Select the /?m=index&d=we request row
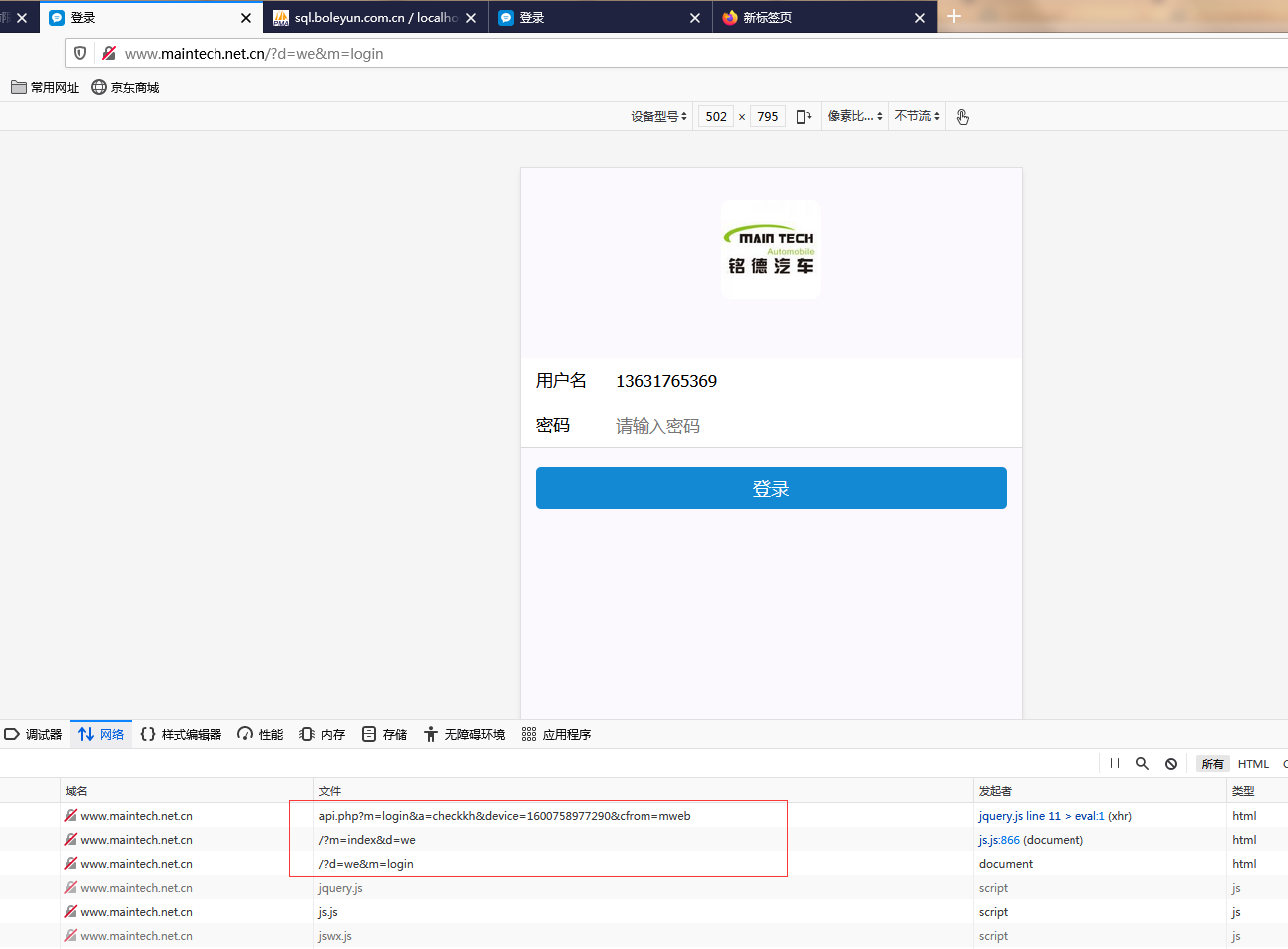1288x949 pixels. point(644,840)
